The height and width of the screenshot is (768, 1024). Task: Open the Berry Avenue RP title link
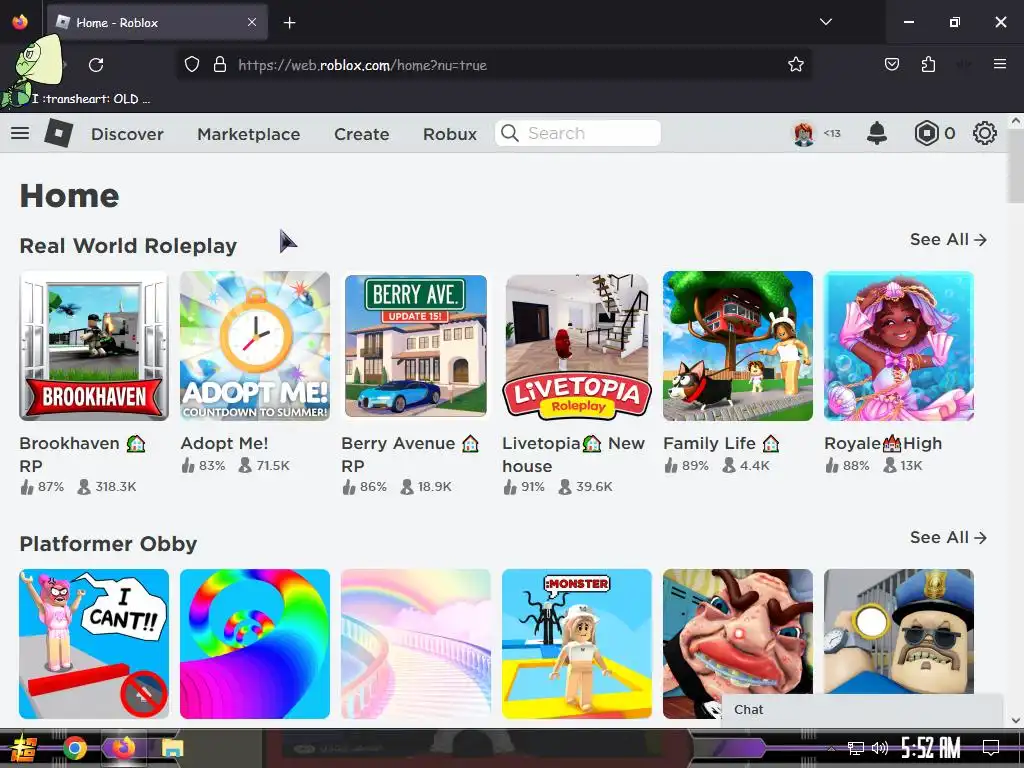point(409,455)
